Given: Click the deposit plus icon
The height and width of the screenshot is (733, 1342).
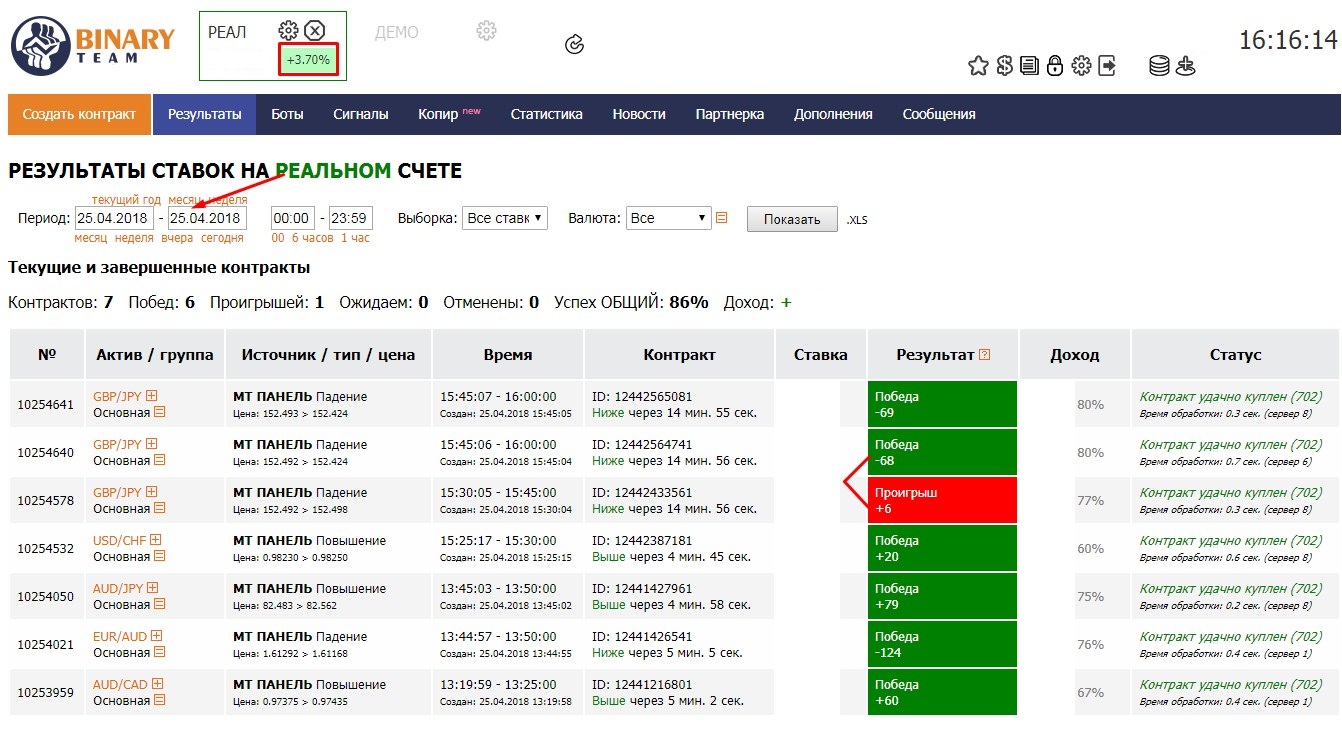Looking at the screenshot, I should (x=1186, y=66).
